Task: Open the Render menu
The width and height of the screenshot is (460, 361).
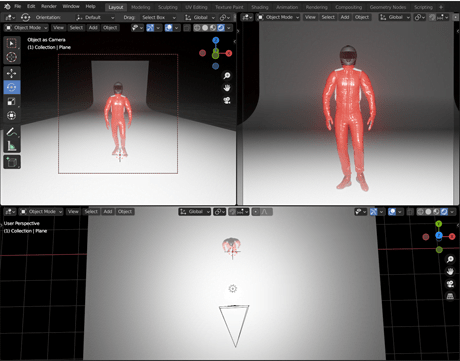Action: (49, 6)
